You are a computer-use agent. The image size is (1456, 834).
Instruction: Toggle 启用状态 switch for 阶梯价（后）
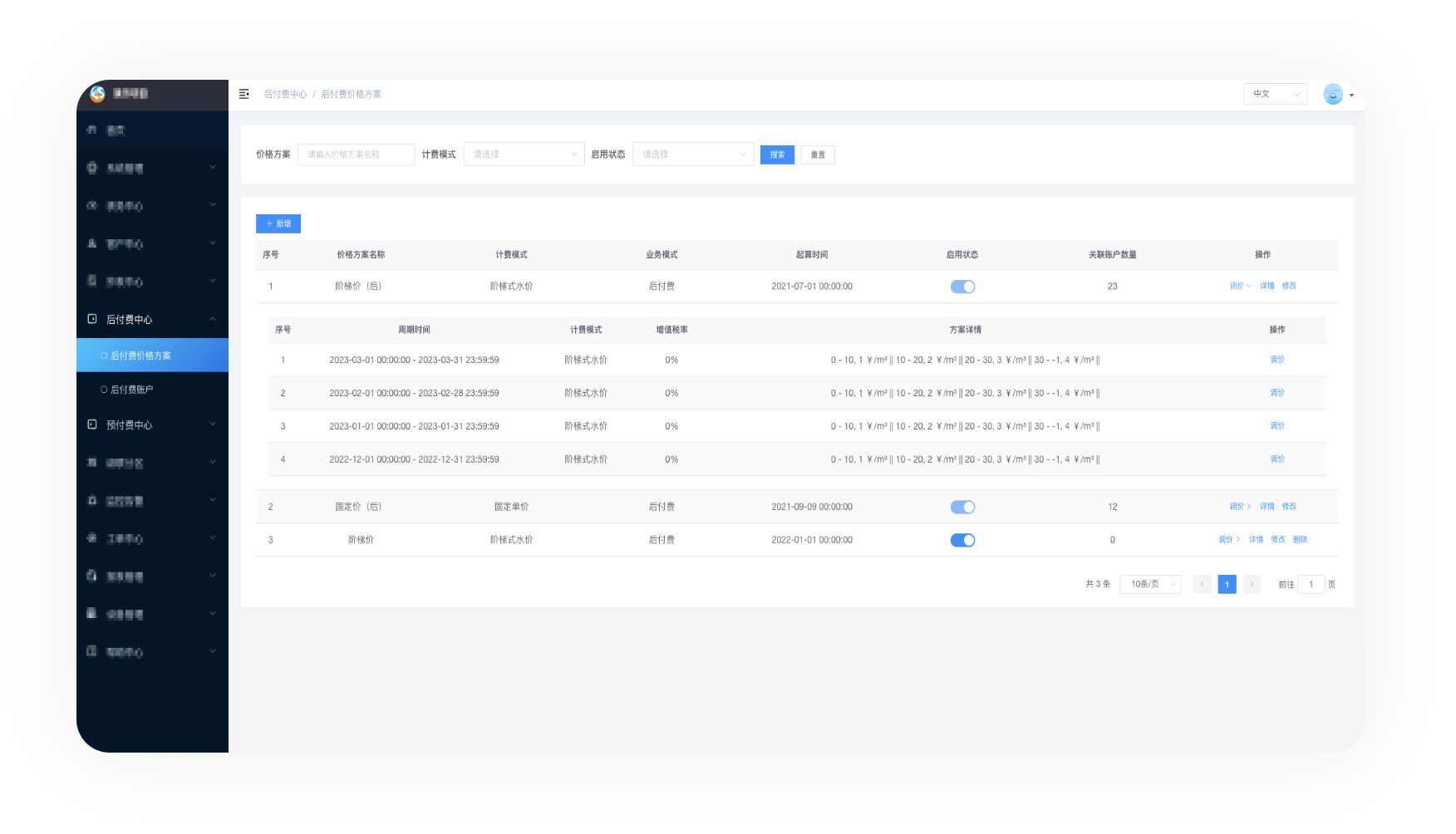point(962,287)
